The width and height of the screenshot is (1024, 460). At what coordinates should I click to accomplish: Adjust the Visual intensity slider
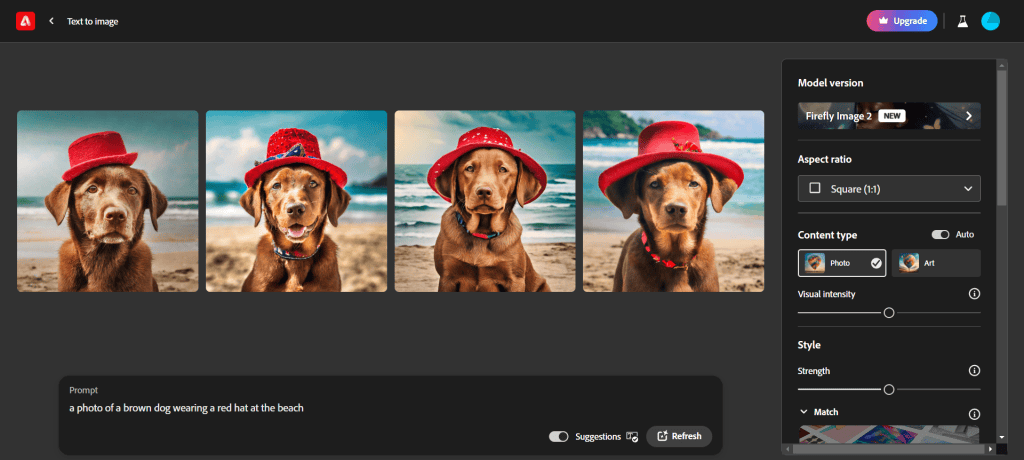(889, 313)
